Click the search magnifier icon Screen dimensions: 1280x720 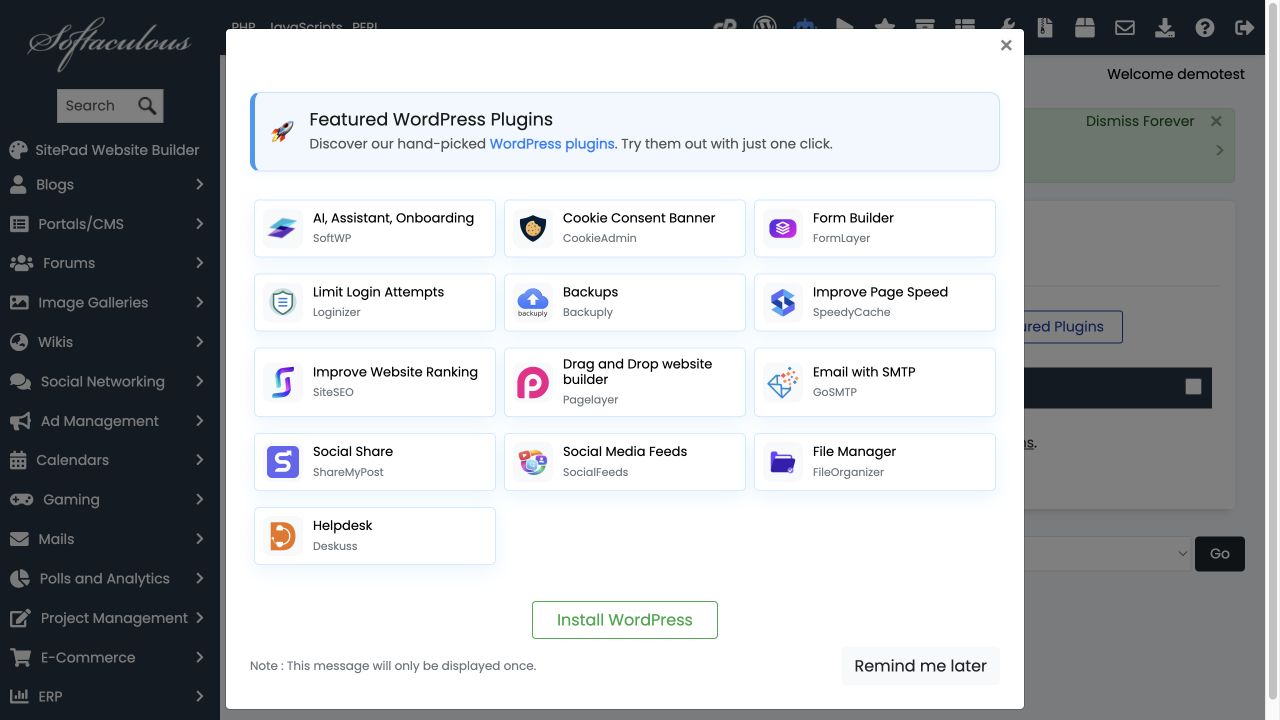click(x=147, y=105)
